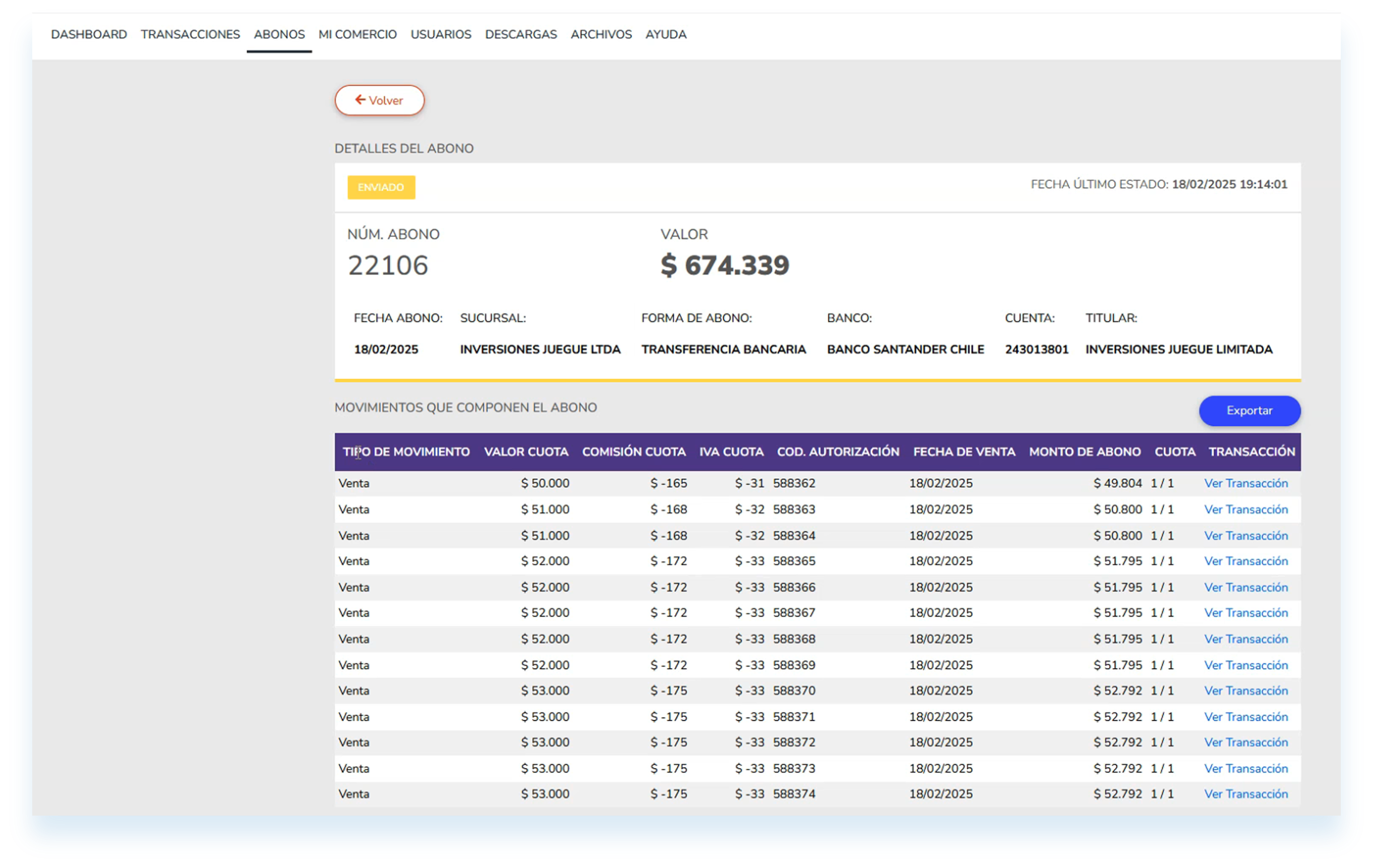1374x868 pixels.
Task: Click the BANCO SANTANDER CHILE text
Action: coord(906,349)
